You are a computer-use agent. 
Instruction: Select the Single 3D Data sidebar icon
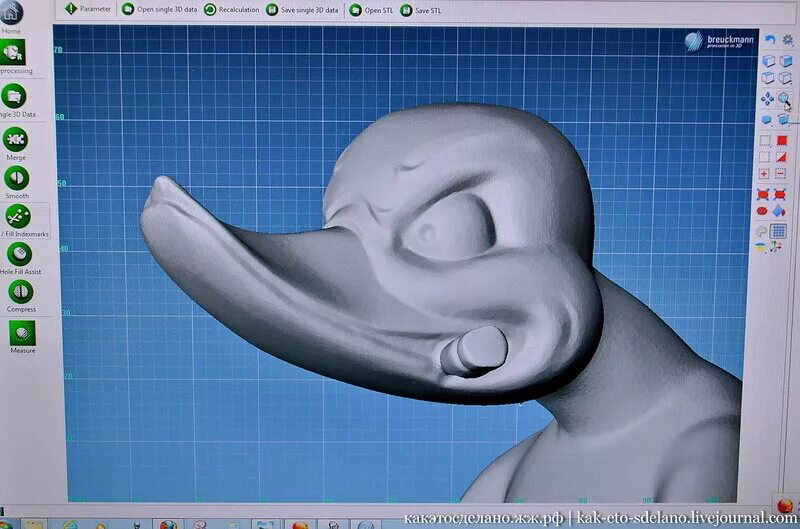14,96
